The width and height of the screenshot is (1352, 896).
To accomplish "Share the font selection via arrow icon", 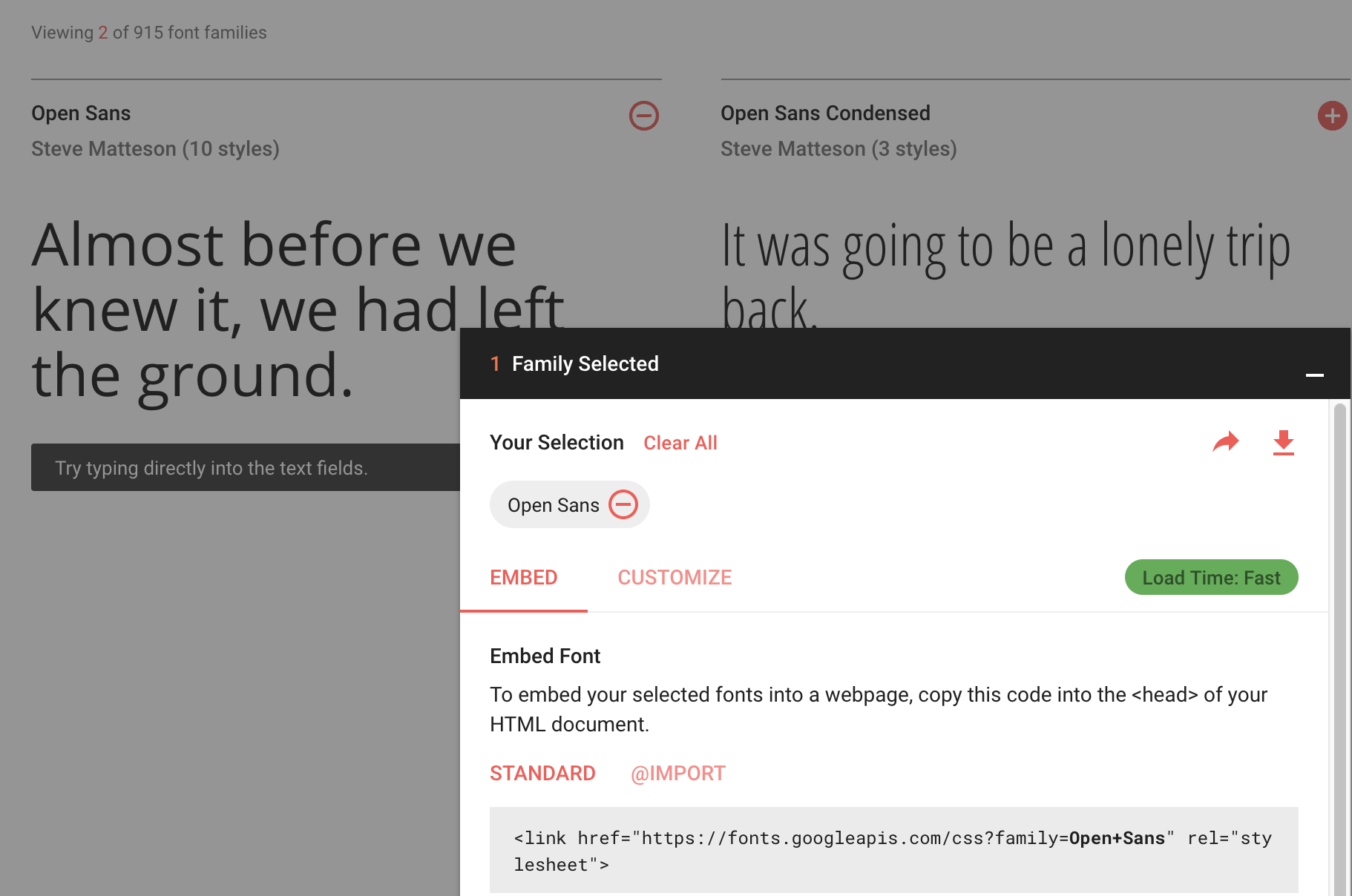I will 1226,442.
